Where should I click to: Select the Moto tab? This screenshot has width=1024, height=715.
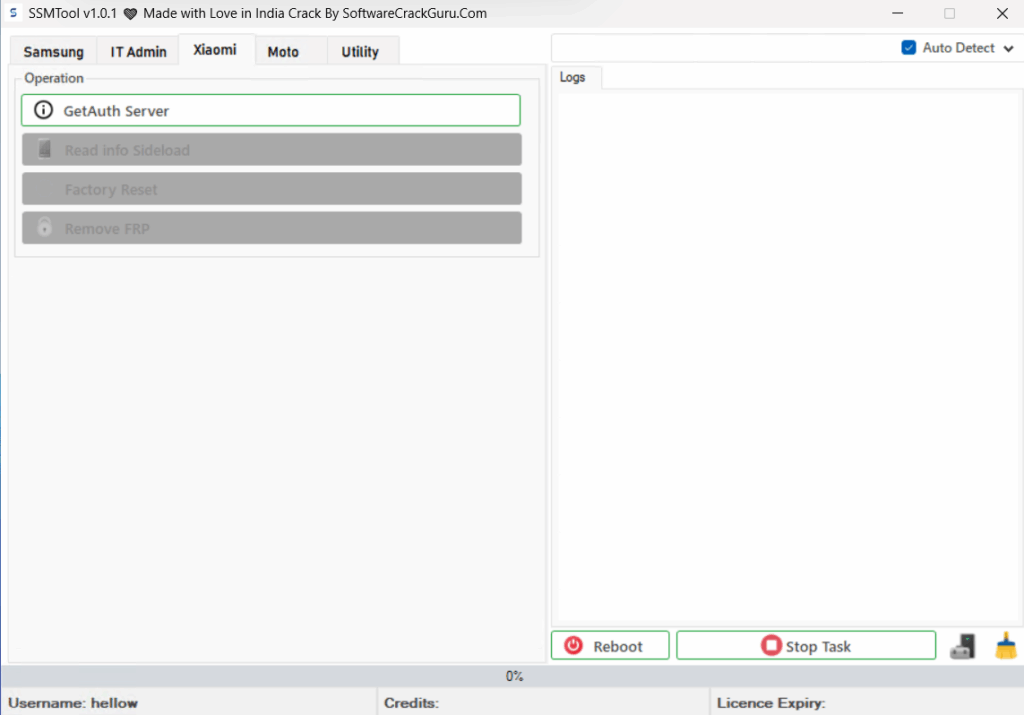pos(283,52)
